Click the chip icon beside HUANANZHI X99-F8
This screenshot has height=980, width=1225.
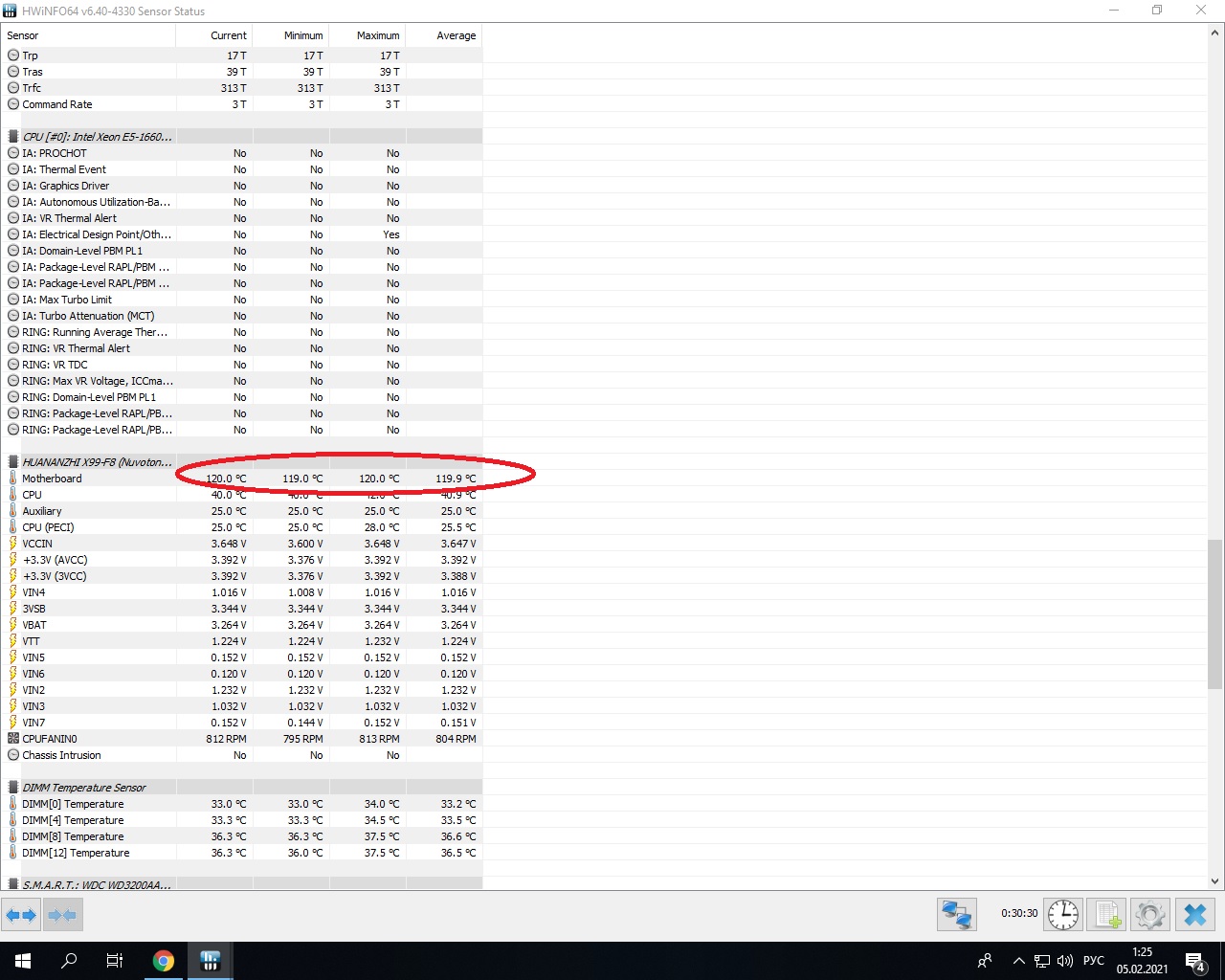12,462
